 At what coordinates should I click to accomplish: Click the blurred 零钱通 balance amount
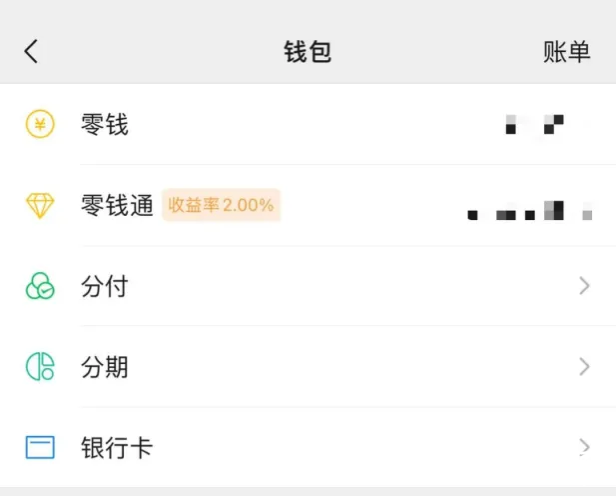tap(530, 210)
